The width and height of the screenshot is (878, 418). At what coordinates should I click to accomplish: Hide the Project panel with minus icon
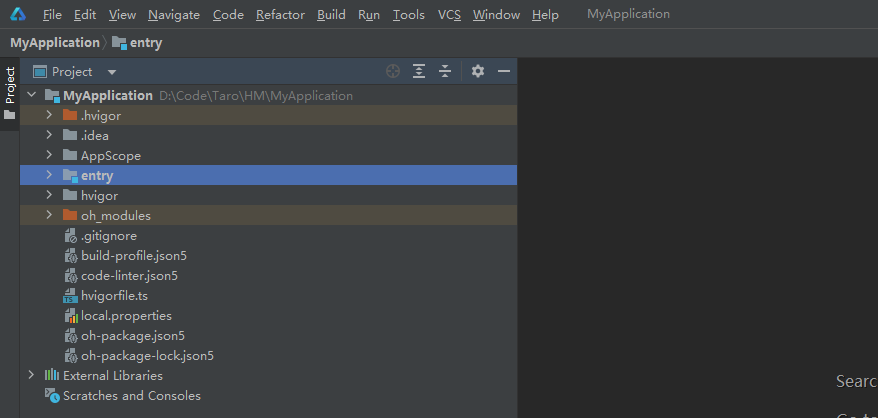pyautogui.click(x=504, y=71)
